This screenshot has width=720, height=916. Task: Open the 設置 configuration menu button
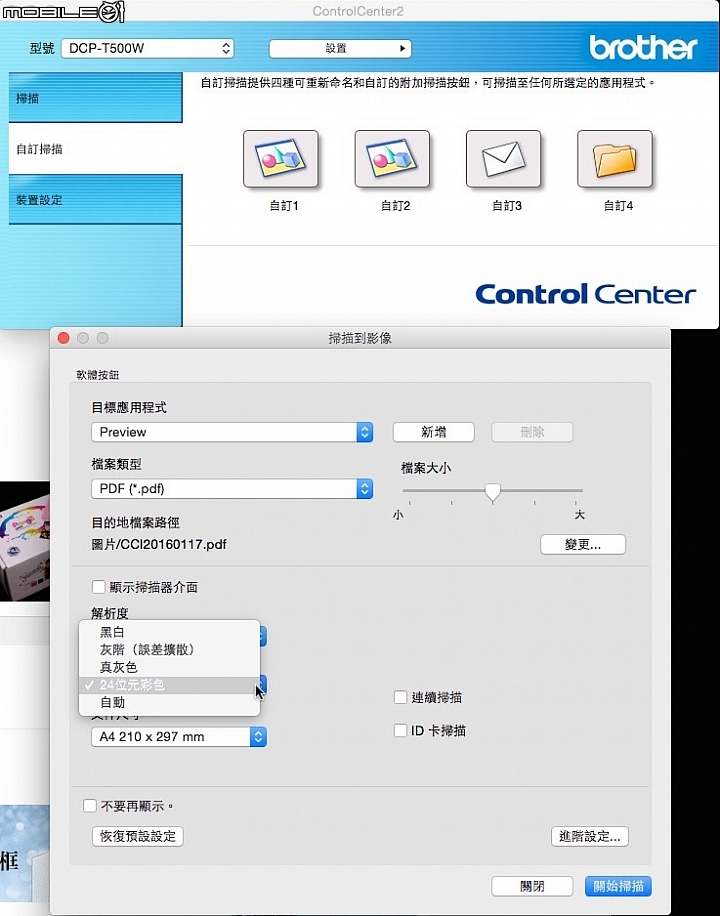(x=340, y=48)
